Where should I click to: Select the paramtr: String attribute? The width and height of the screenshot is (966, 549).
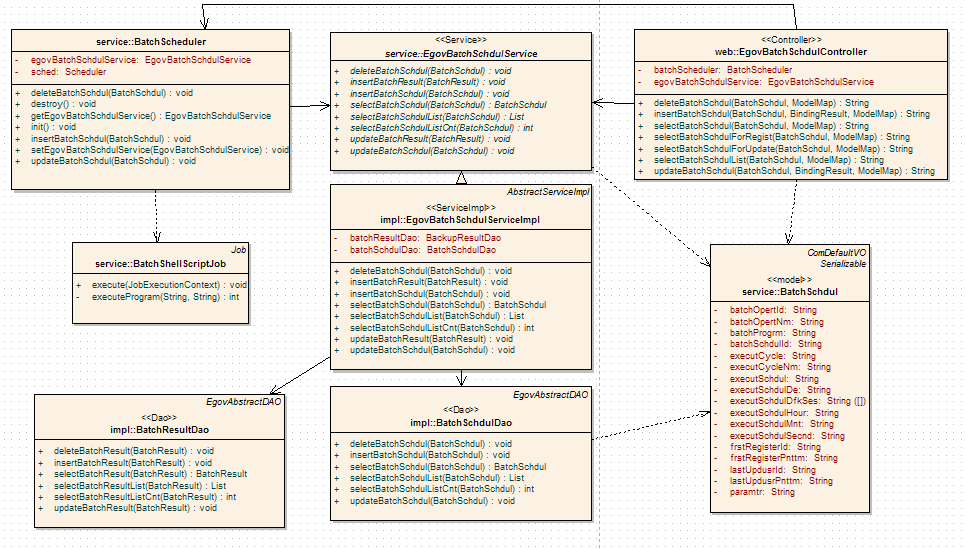coord(762,492)
